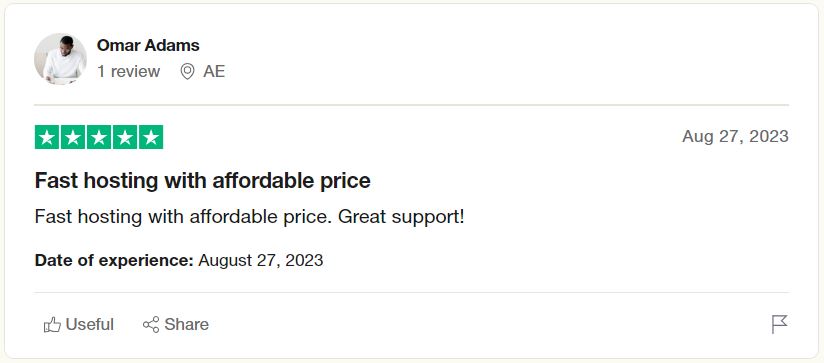Viewport: 824px width, 363px height.
Task: Open the "Fast hosting with affordable price" heading
Action: 202,181
